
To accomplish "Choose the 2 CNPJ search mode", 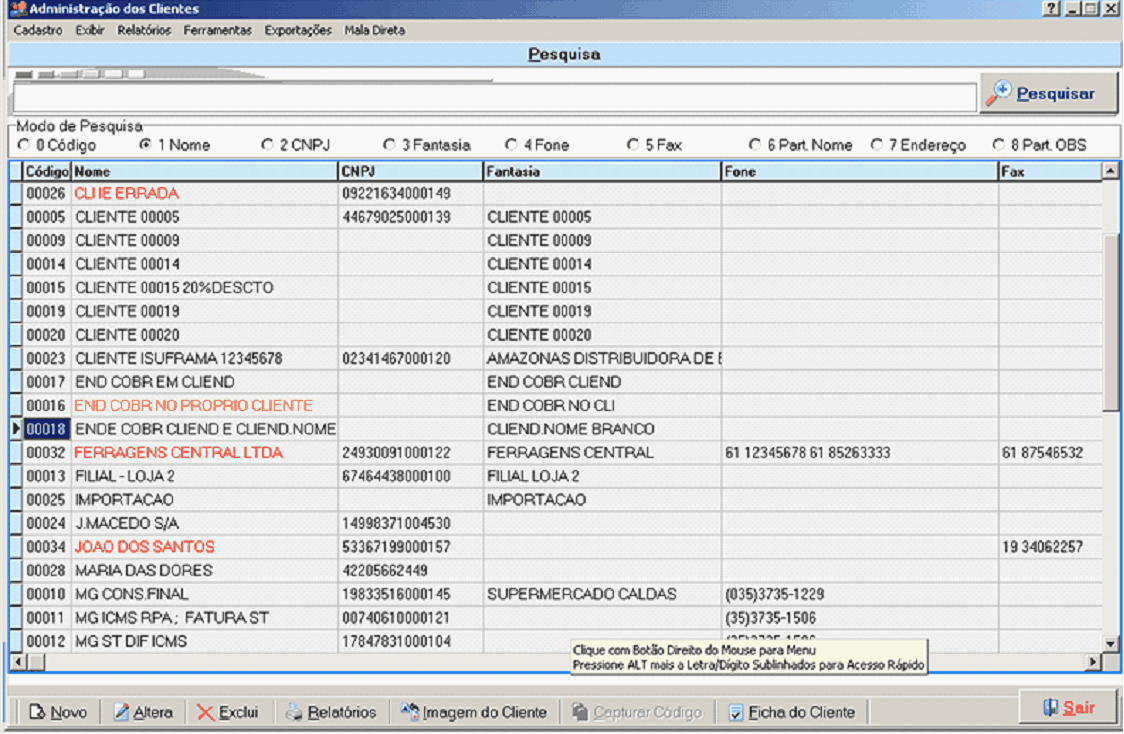I will [267, 145].
